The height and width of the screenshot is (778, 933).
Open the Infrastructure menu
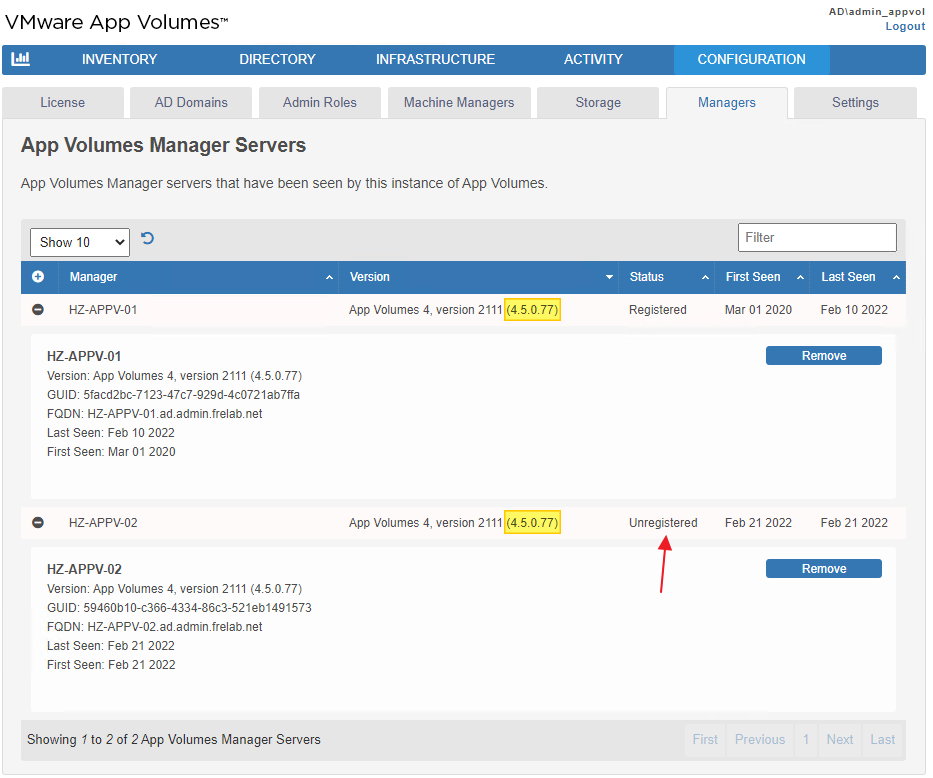coord(435,60)
